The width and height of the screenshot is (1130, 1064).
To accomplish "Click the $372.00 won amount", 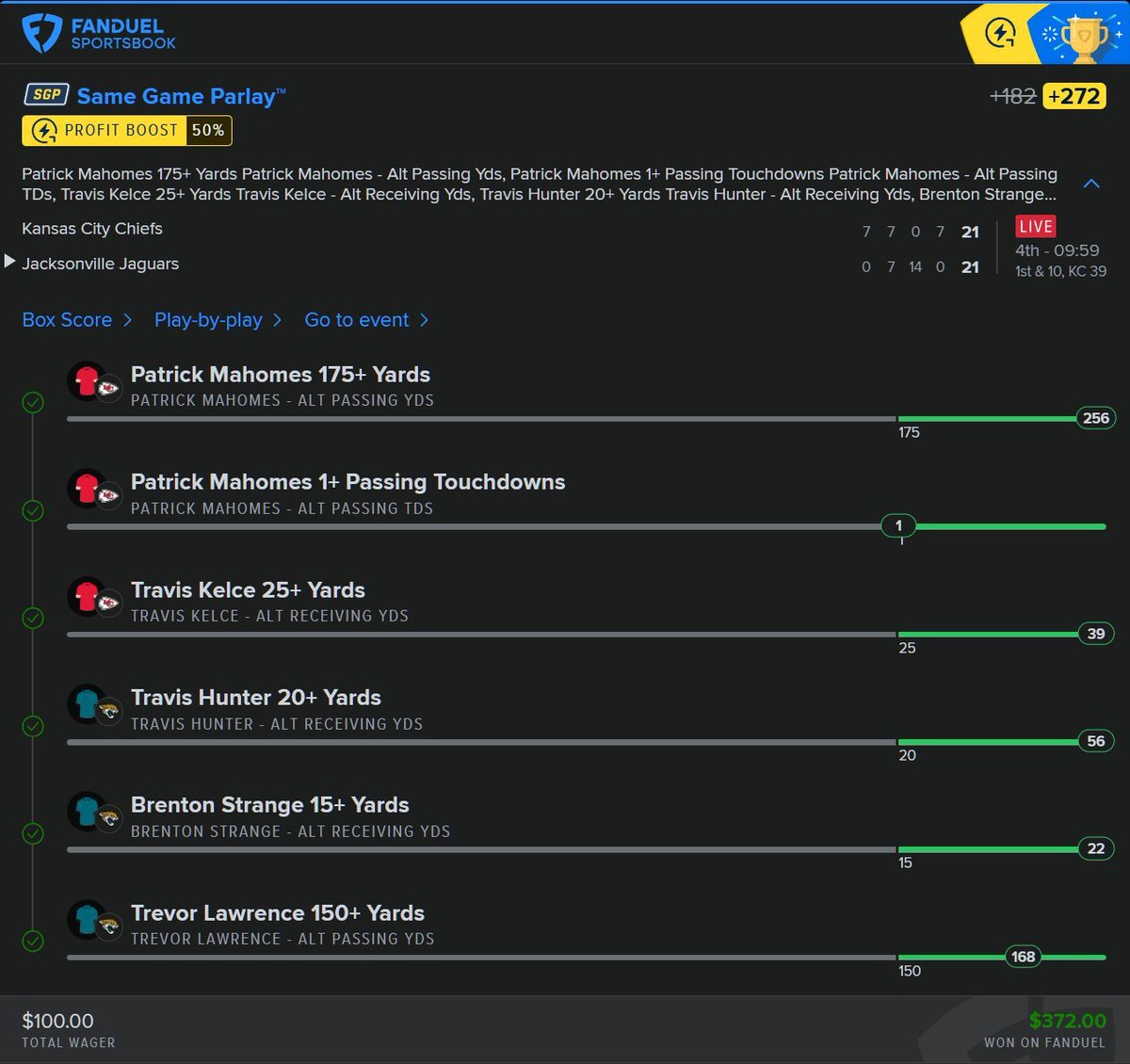I will coord(1068,1021).
